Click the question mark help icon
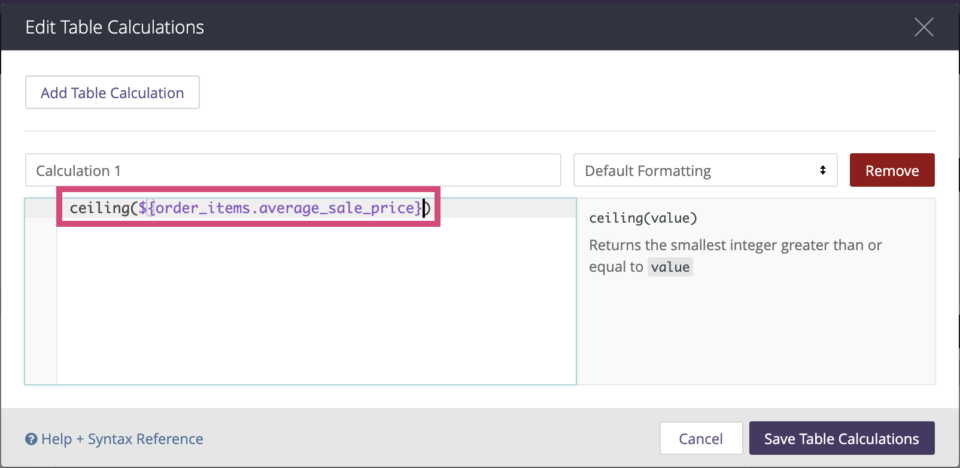The width and height of the screenshot is (960, 468). (x=31, y=439)
